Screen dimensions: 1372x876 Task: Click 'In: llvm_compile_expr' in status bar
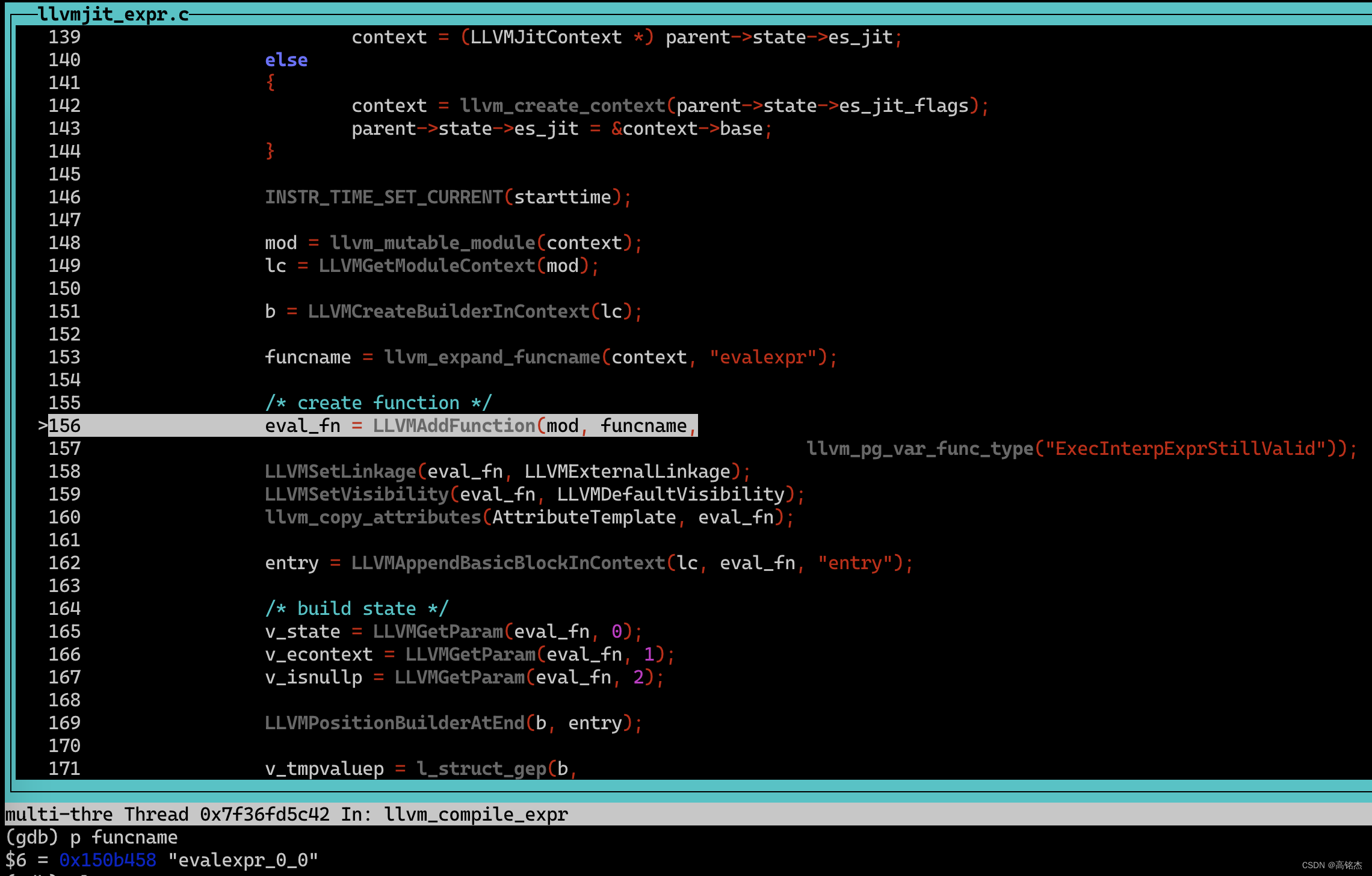point(454,815)
